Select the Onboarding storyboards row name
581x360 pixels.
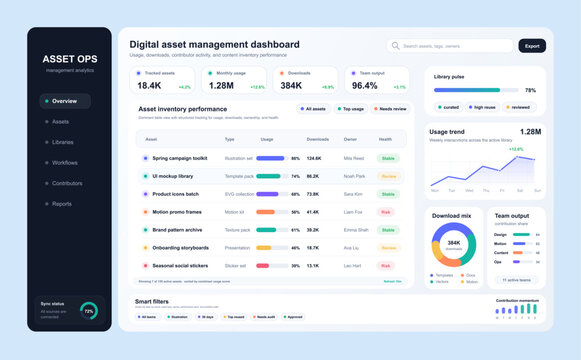[x=180, y=248]
